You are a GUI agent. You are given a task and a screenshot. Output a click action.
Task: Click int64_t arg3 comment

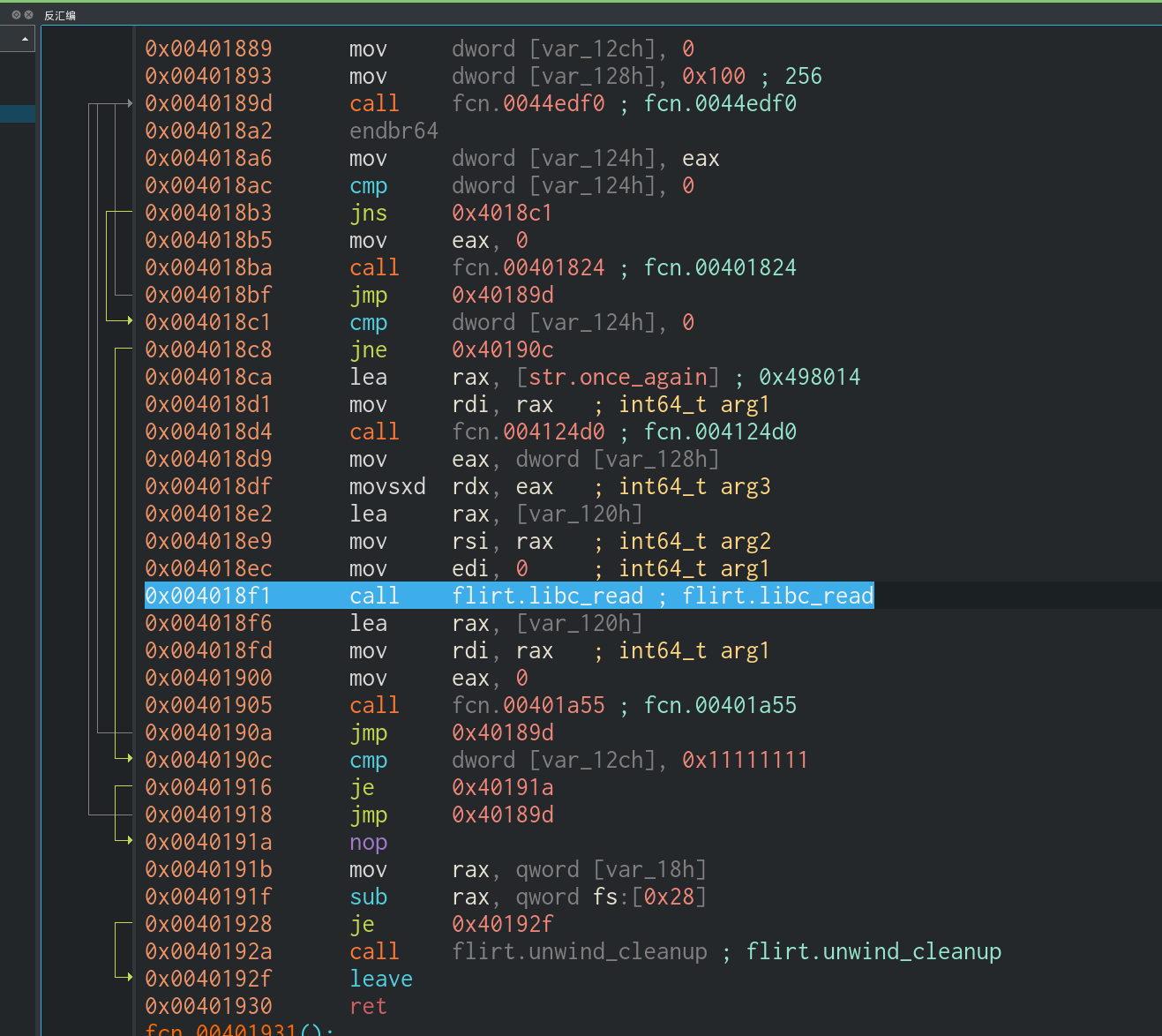[694, 486]
